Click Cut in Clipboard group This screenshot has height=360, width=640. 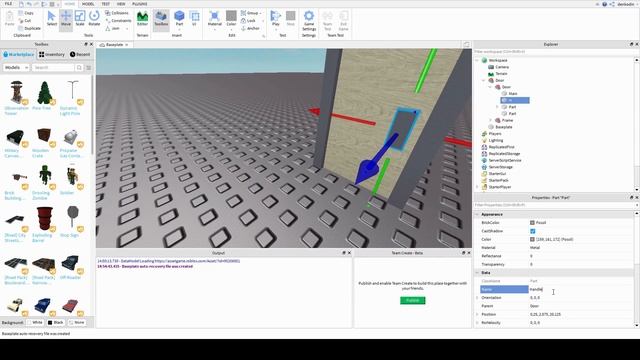point(25,20)
